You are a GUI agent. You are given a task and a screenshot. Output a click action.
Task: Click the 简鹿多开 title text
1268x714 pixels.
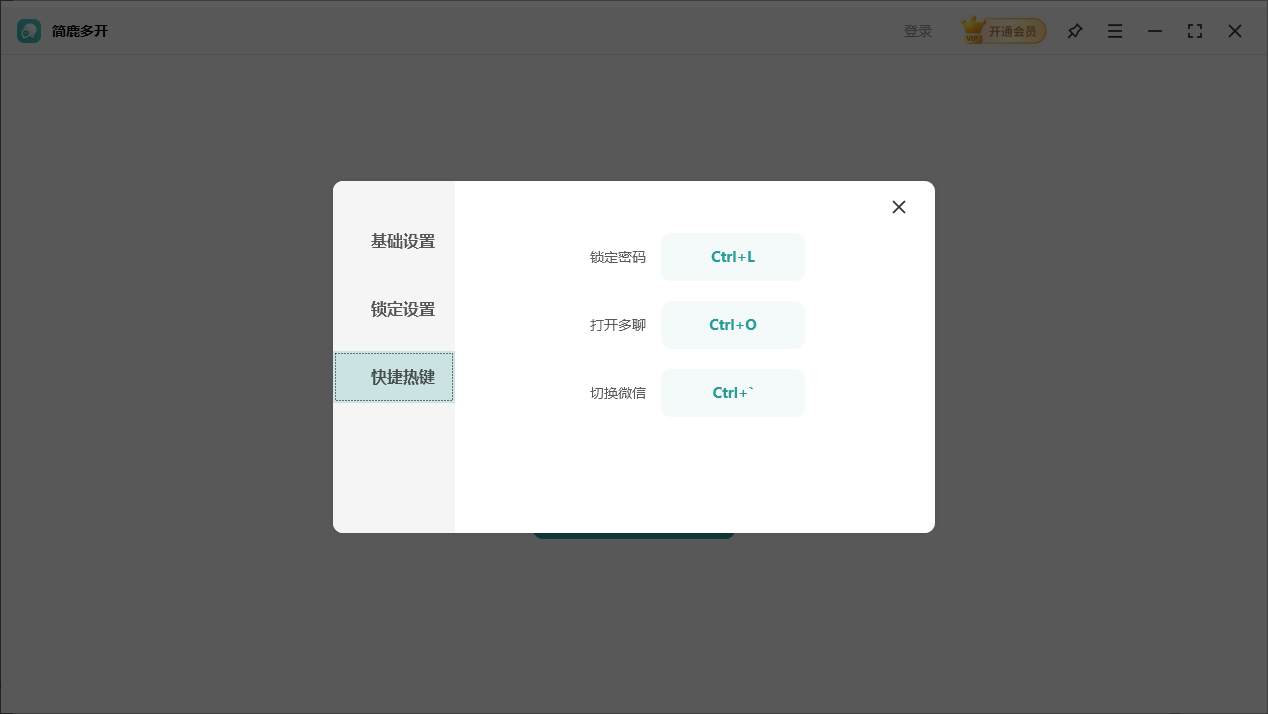[80, 31]
